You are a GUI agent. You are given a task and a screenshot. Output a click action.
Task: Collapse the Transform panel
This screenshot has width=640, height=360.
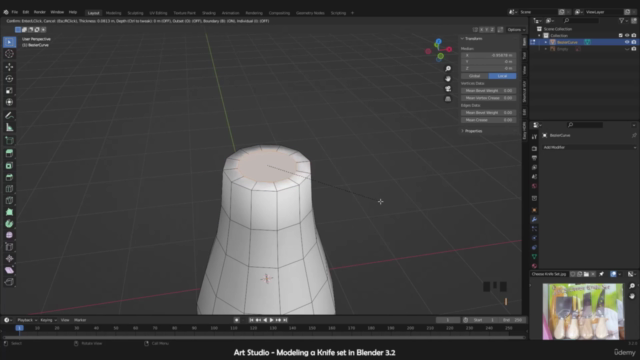472,39
